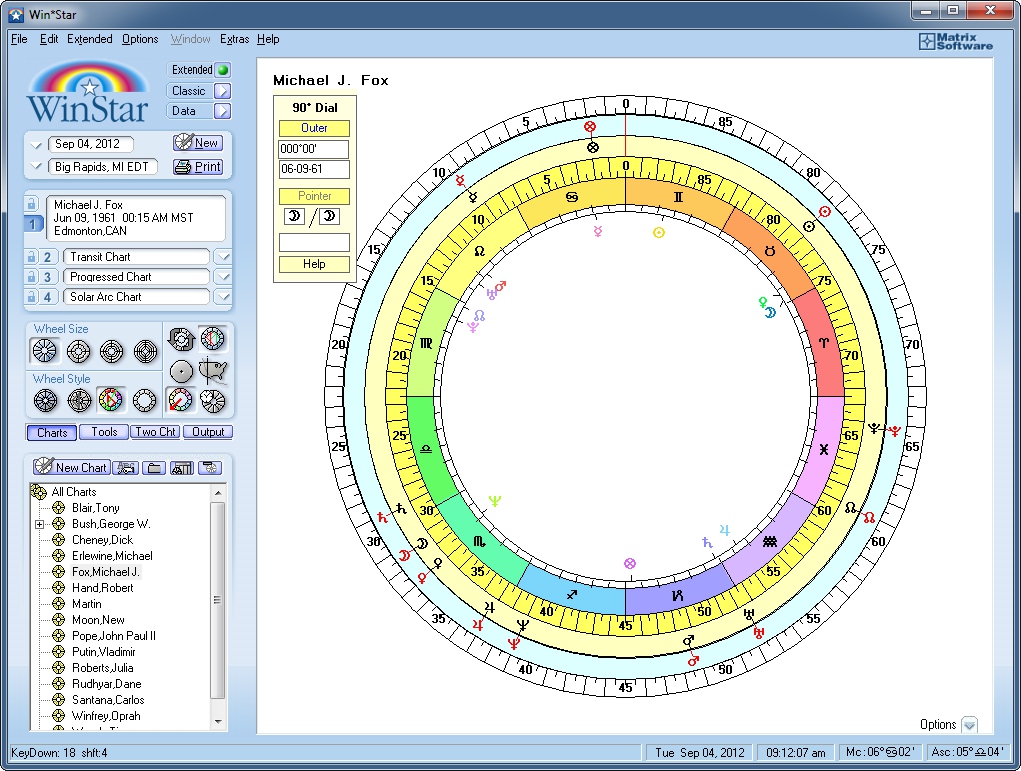Switch to the Output tab

pos(208,432)
